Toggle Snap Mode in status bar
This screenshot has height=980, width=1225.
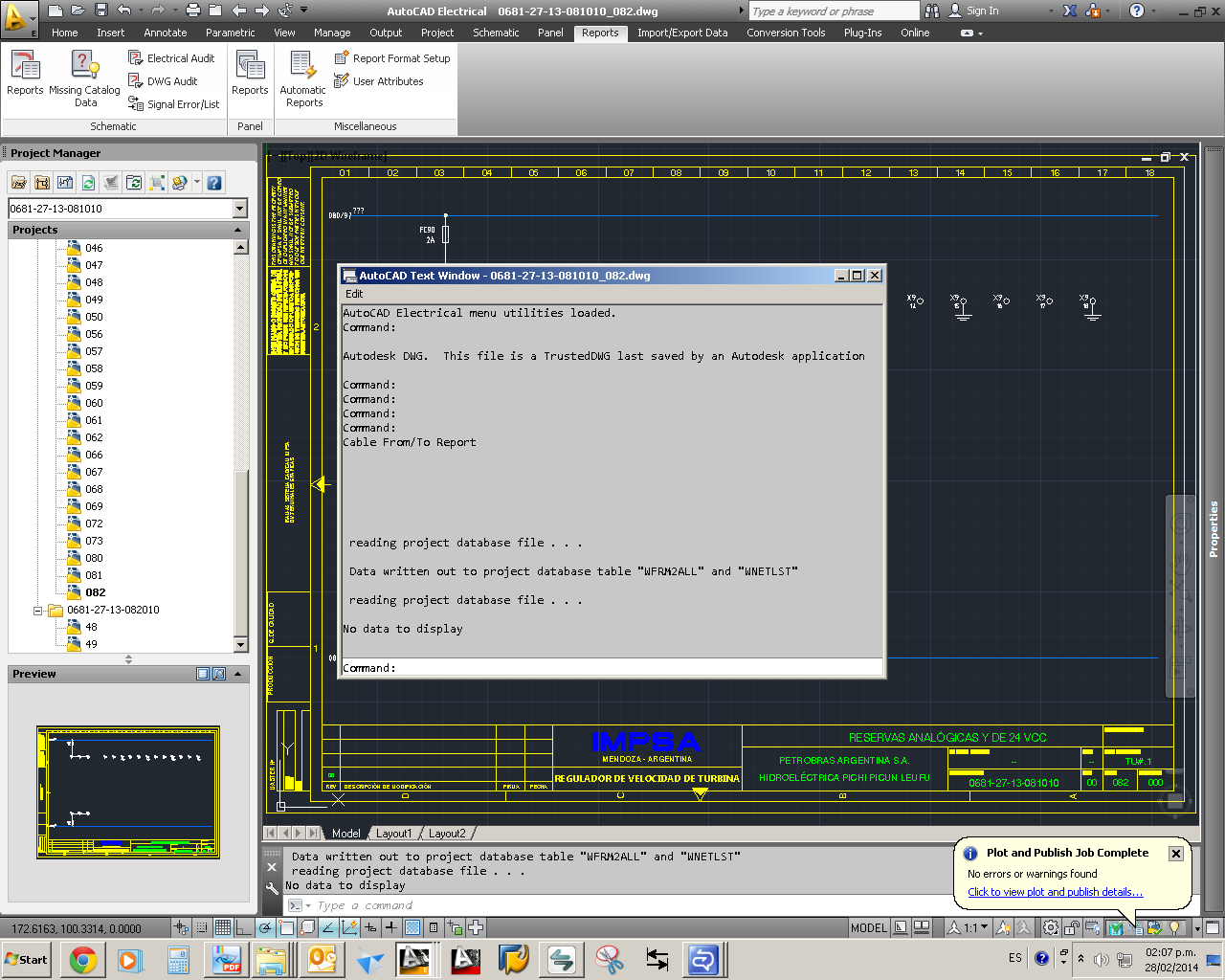(x=202, y=927)
